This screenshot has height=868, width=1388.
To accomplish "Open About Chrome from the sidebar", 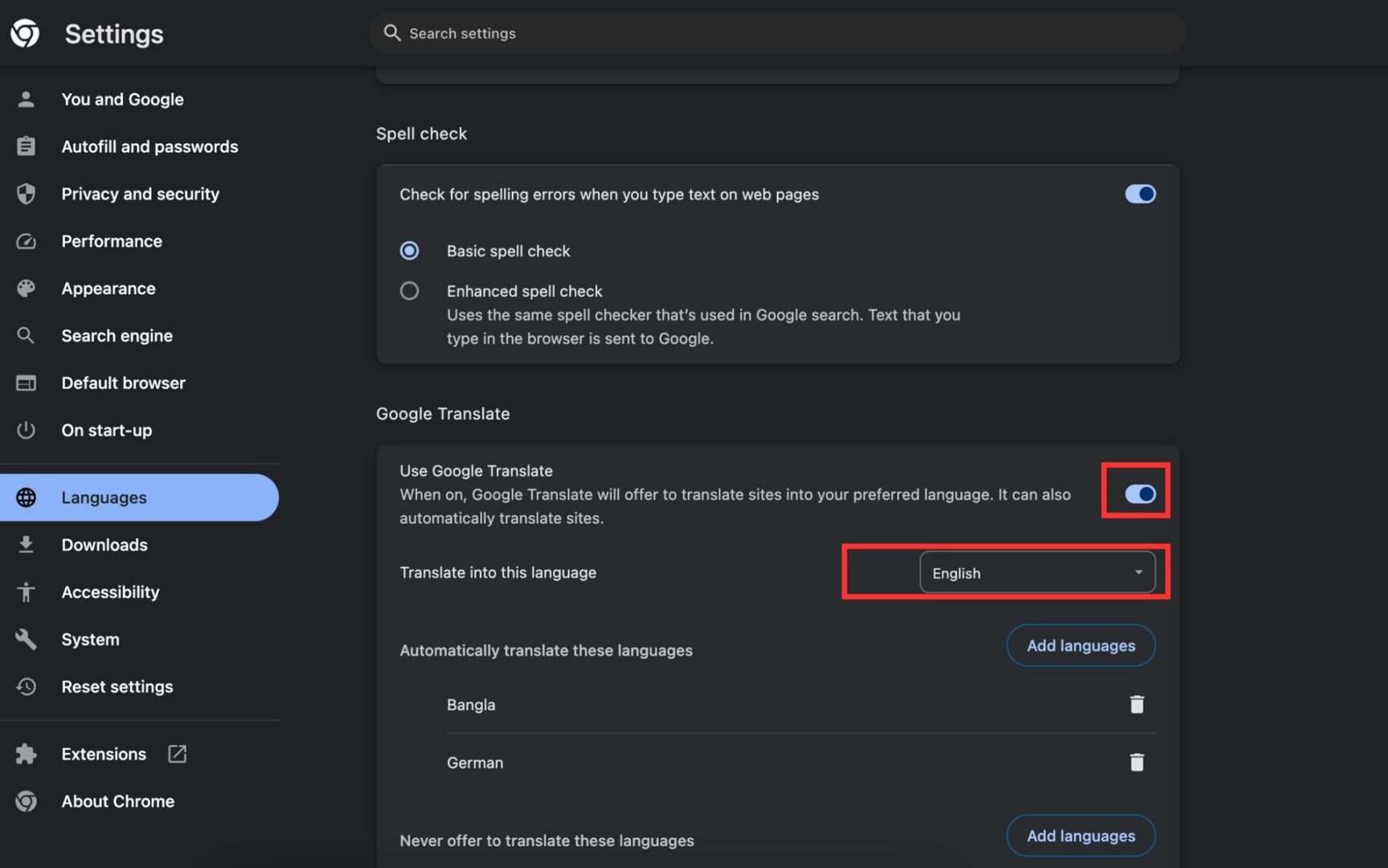I will tap(117, 800).
